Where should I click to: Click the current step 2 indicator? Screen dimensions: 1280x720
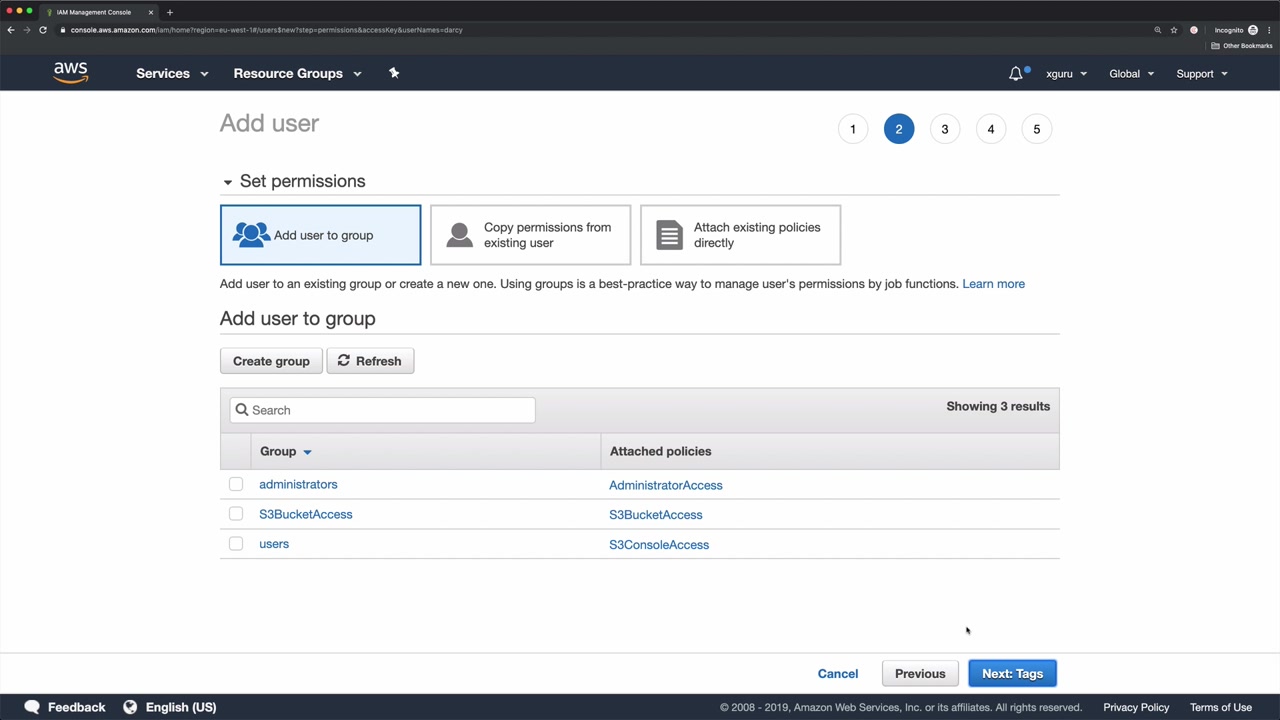tap(899, 129)
